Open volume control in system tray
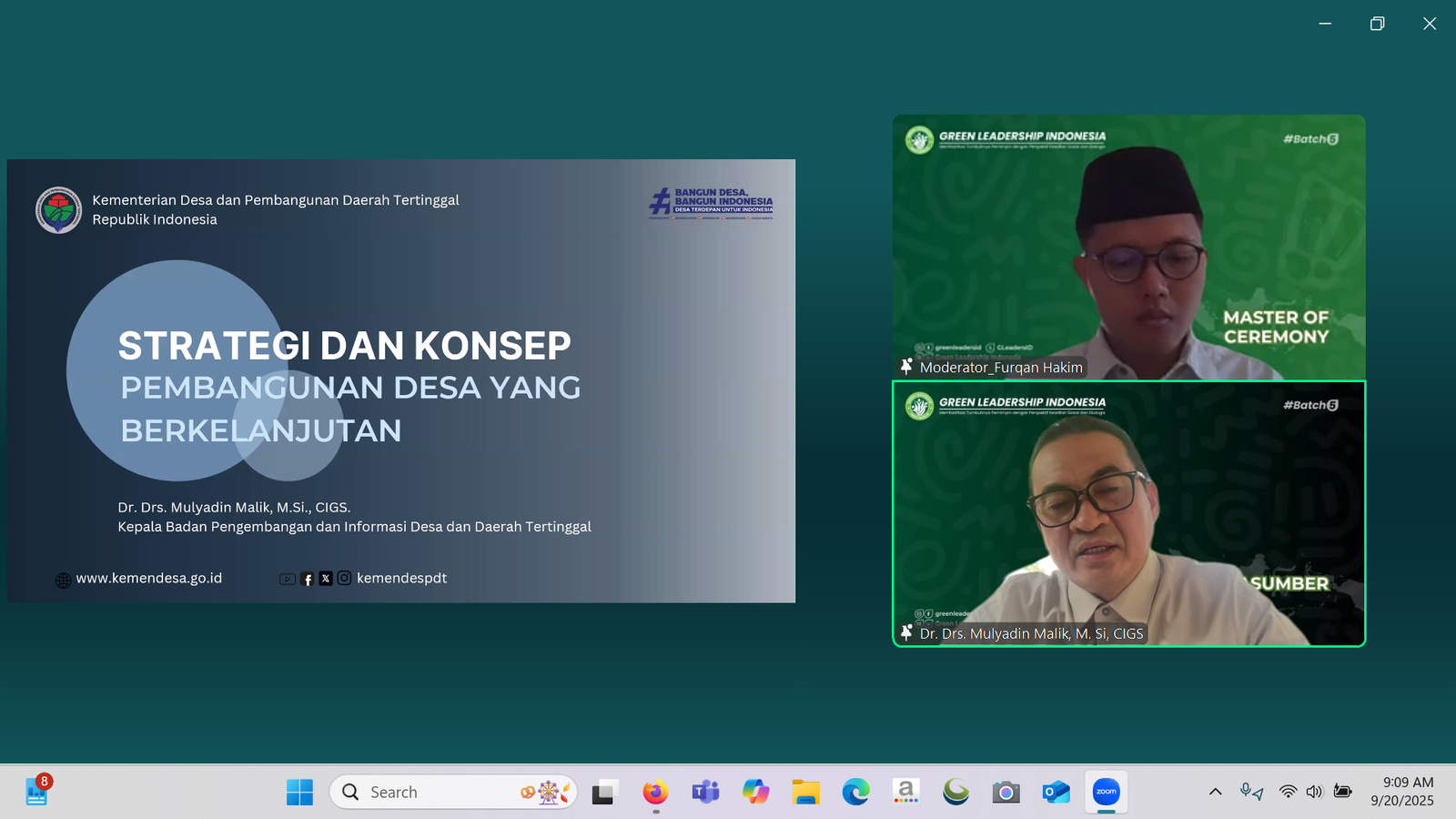The width and height of the screenshot is (1456, 819). 1314,792
